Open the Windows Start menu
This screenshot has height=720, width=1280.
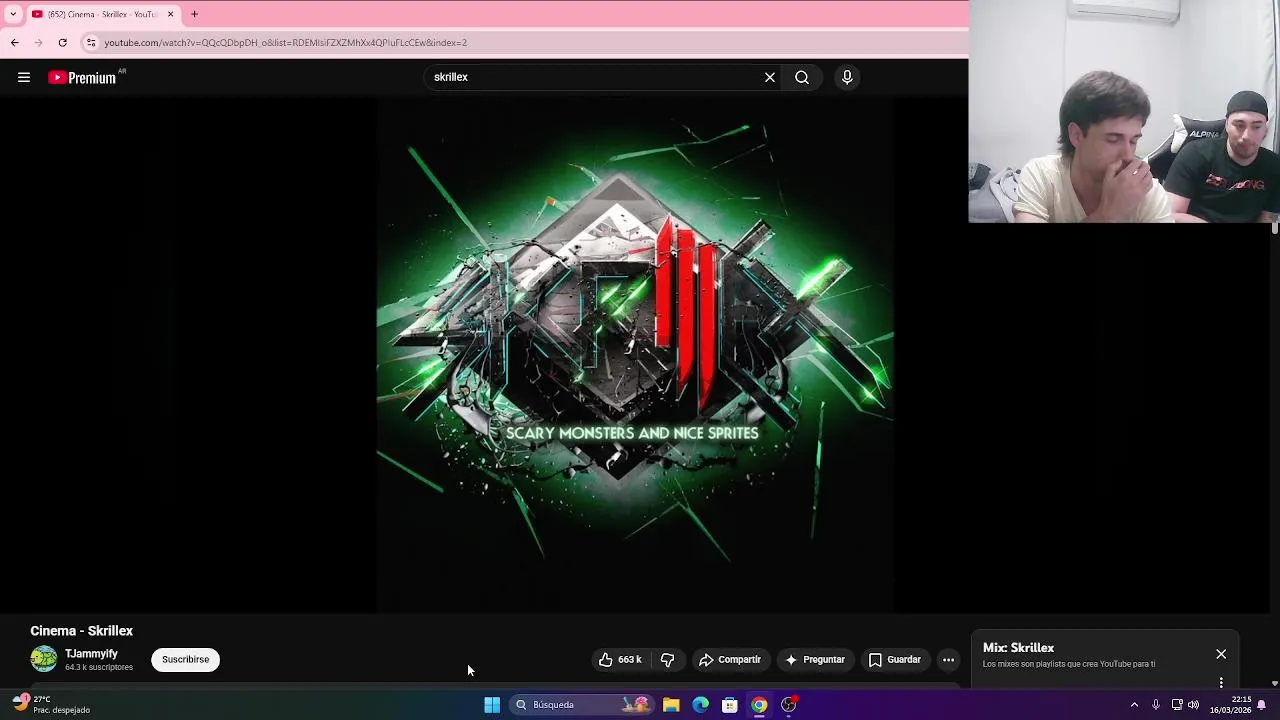tap(492, 705)
